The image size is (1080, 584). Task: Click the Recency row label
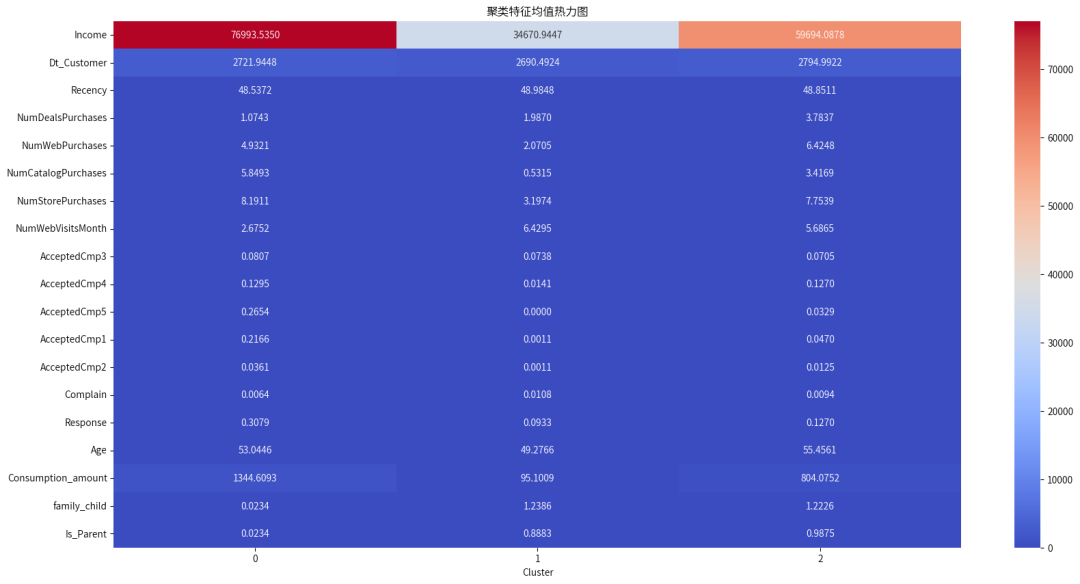click(x=89, y=90)
